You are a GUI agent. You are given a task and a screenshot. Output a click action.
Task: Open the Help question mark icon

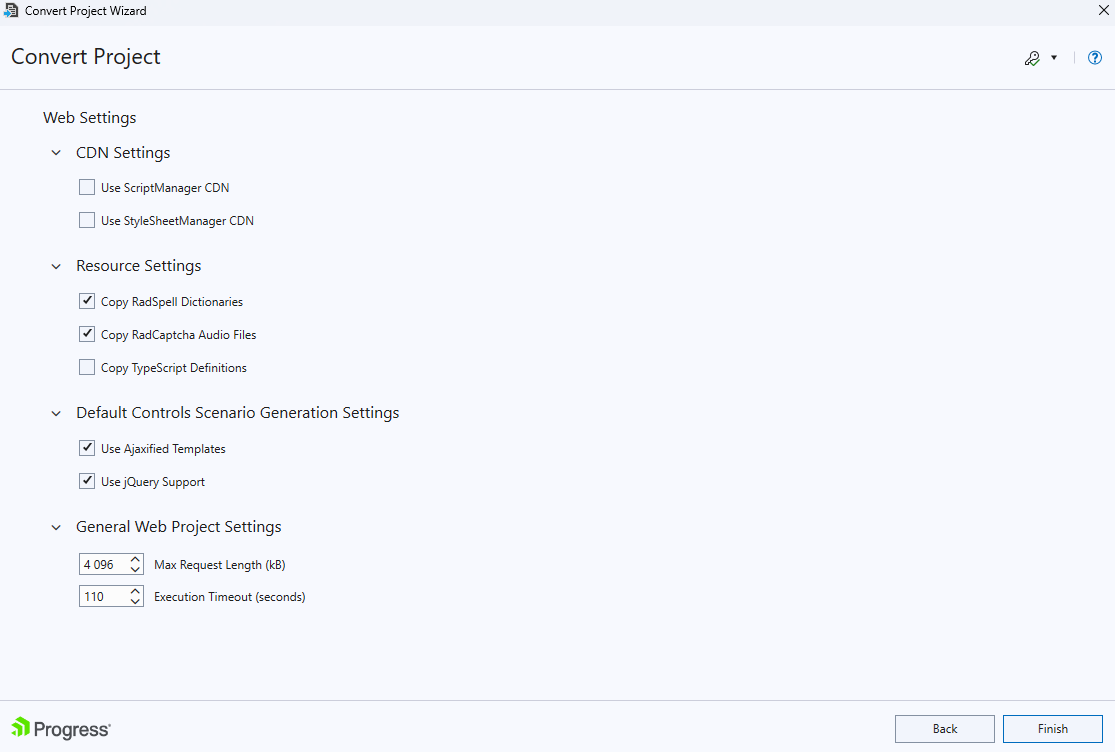(x=1094, y=57)
